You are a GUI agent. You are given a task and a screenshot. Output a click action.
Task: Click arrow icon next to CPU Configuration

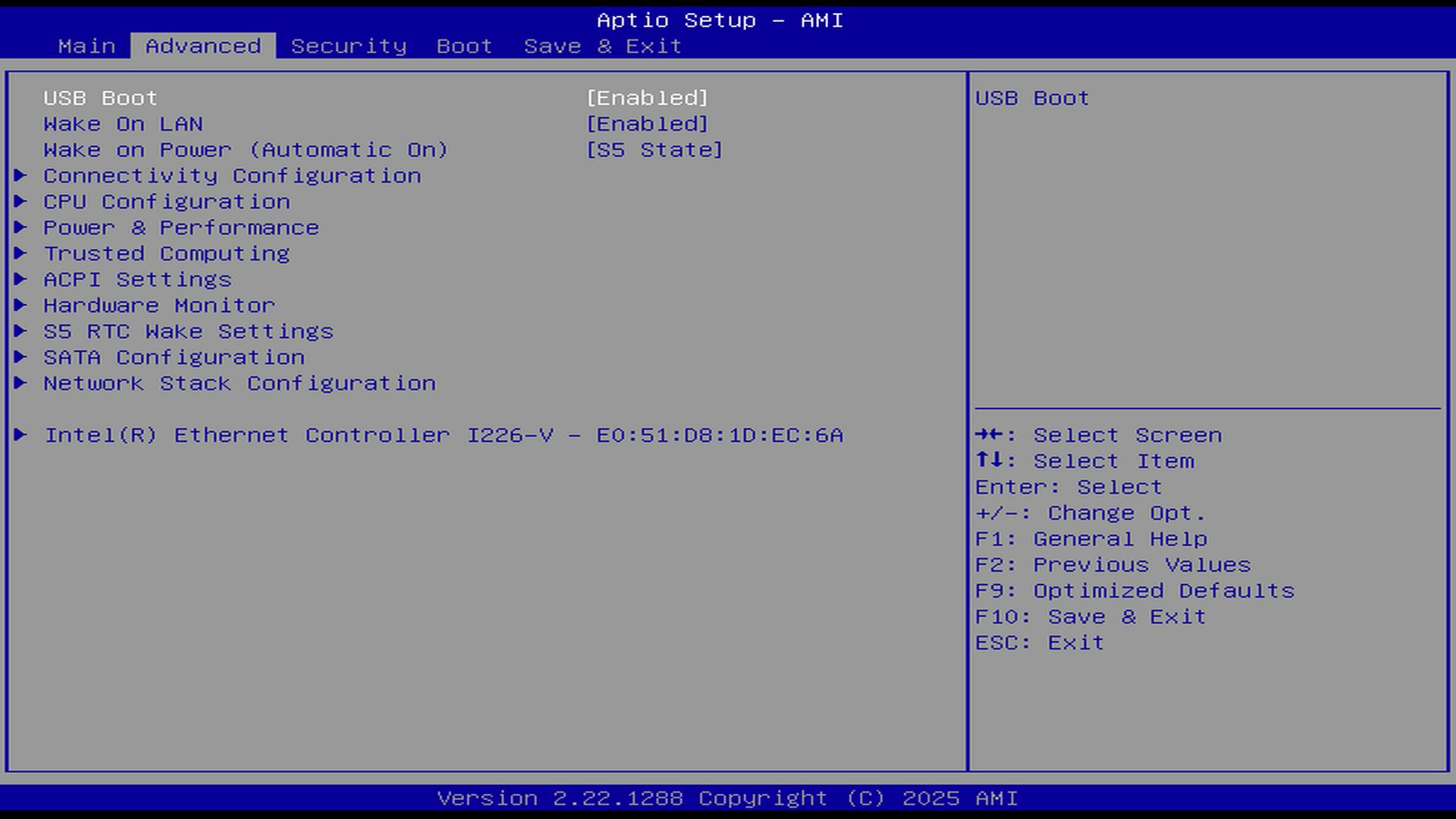point(20,202)
